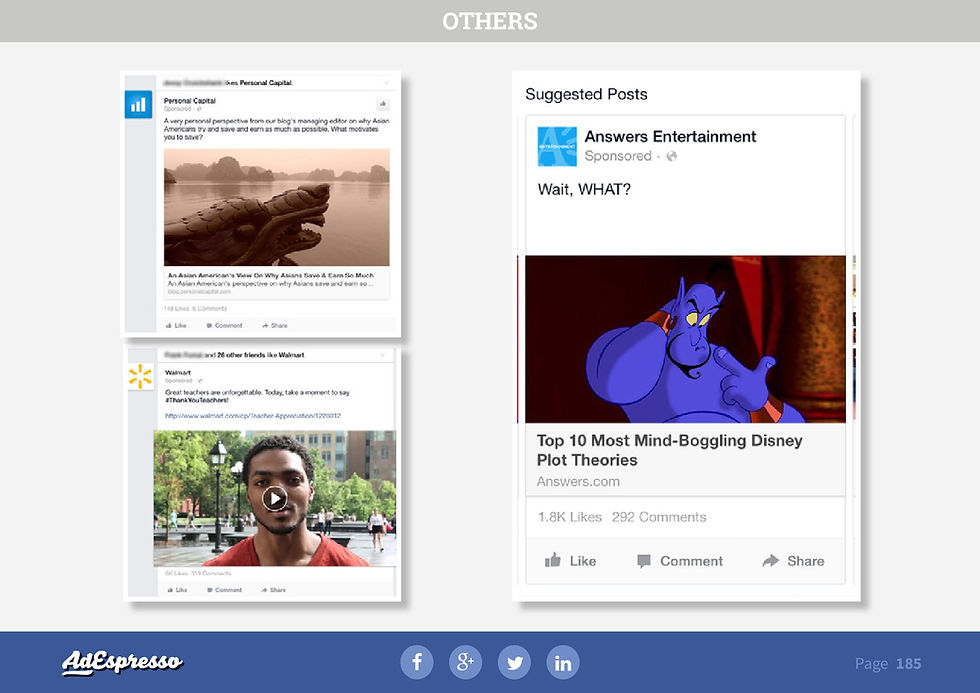This screenshot has width=980, height=693.
Task: Click the 292 Comments count
Action: (x=659, y=517)
